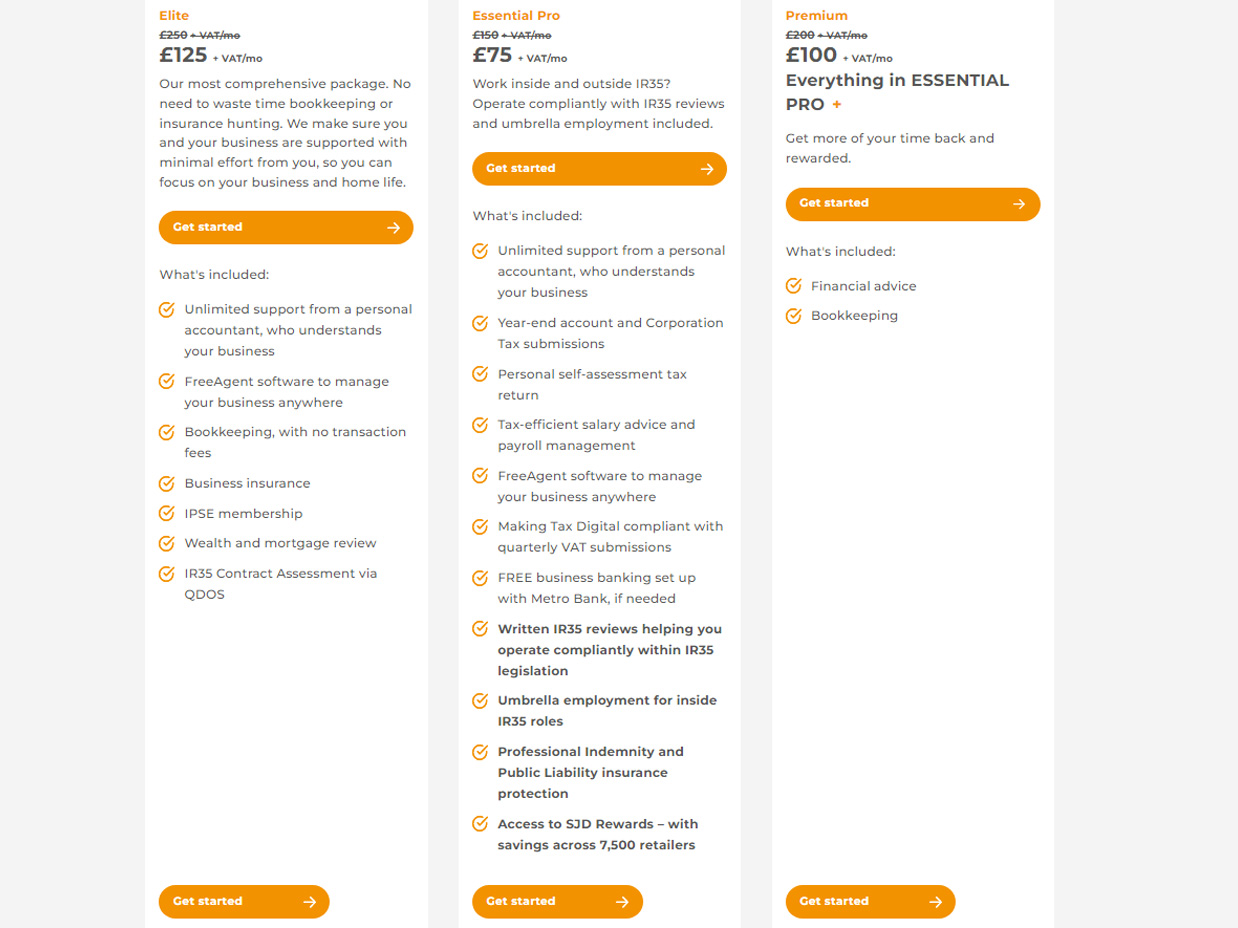Click the top Get started button under Essential Pro
Viewport: 1238px width, 928px height.
coord(599,169)
